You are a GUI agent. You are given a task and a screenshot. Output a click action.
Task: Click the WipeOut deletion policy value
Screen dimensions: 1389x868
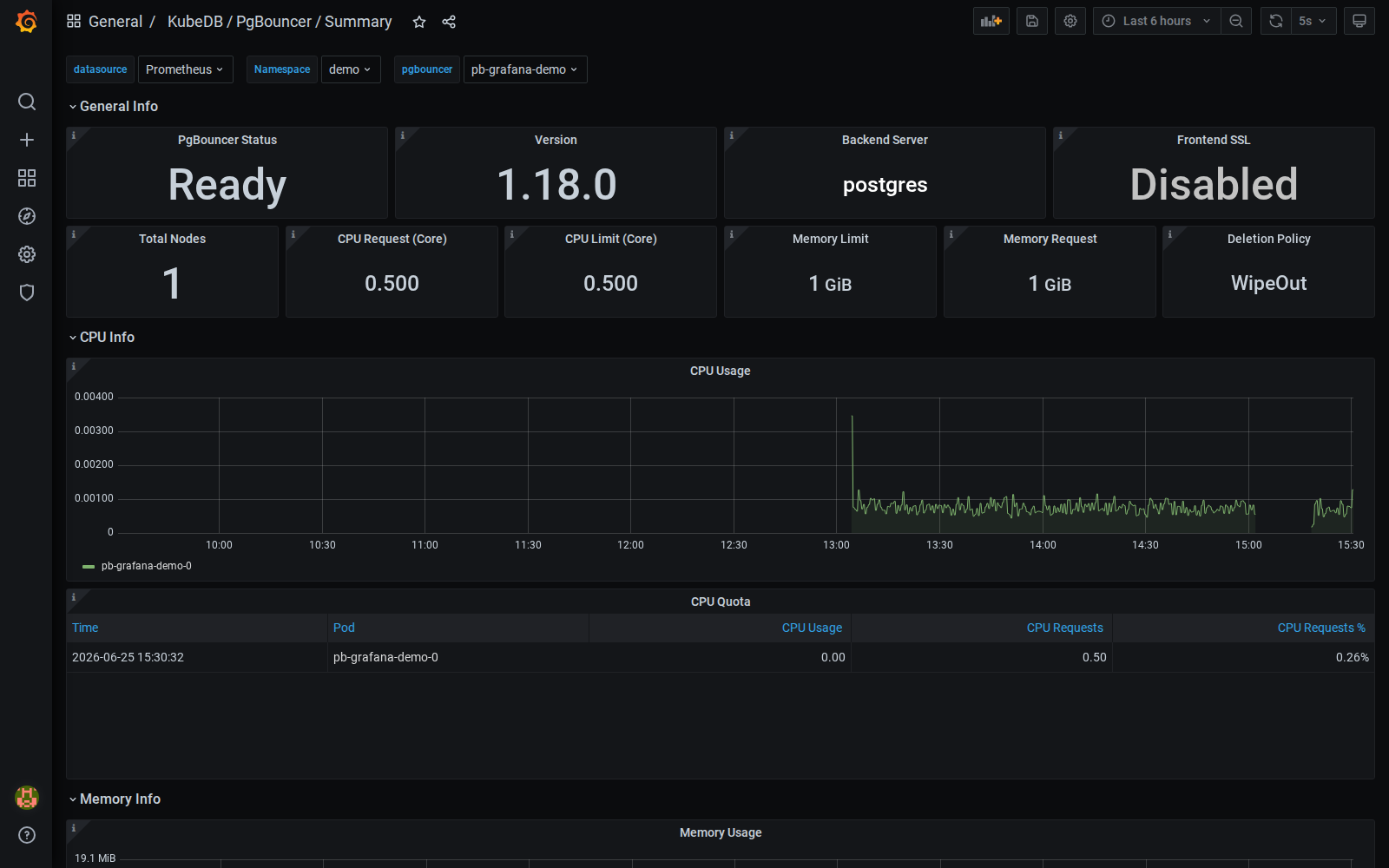click(x=1268, y=283)
